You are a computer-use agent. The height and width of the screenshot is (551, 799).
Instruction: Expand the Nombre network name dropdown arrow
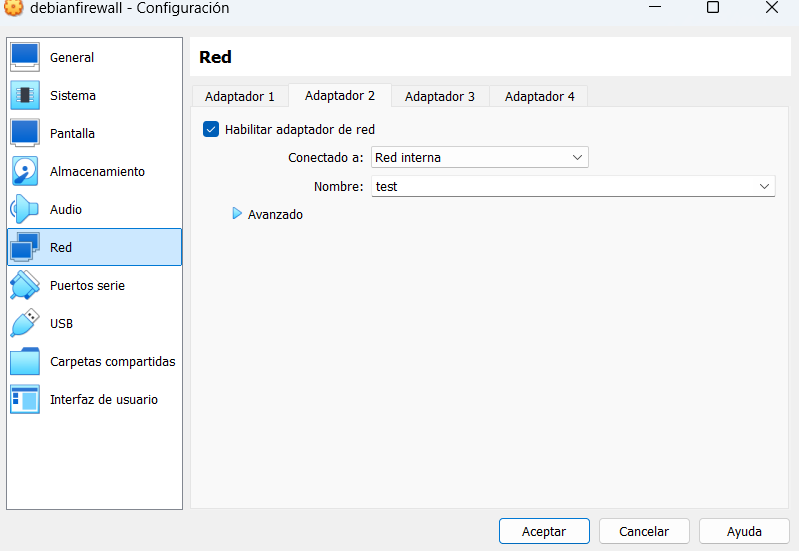[765, 186]
